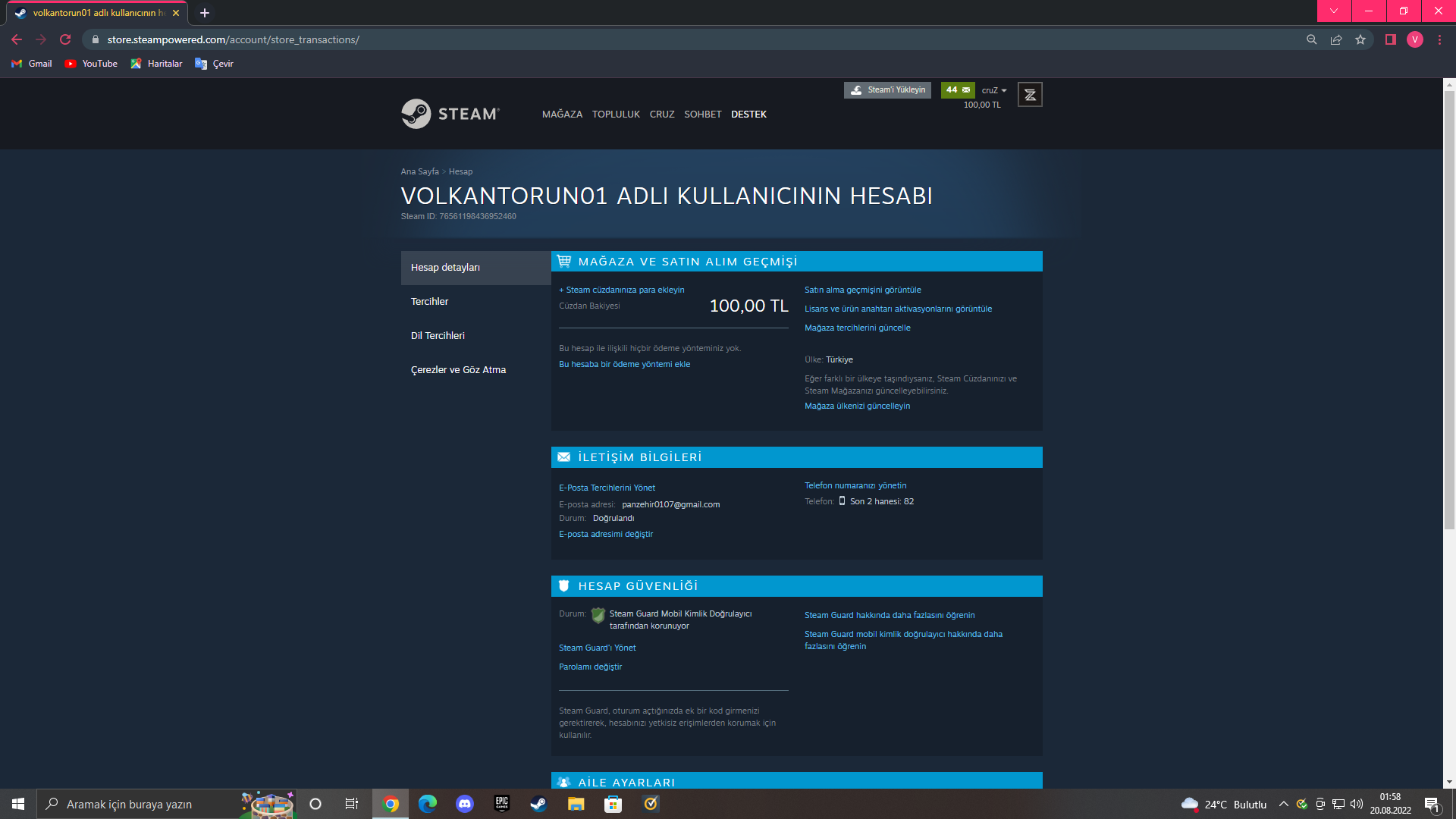Click the Steam logo in header
Image resolution: width=1456 pixels, height=819 pixels.
pos(450,114)
